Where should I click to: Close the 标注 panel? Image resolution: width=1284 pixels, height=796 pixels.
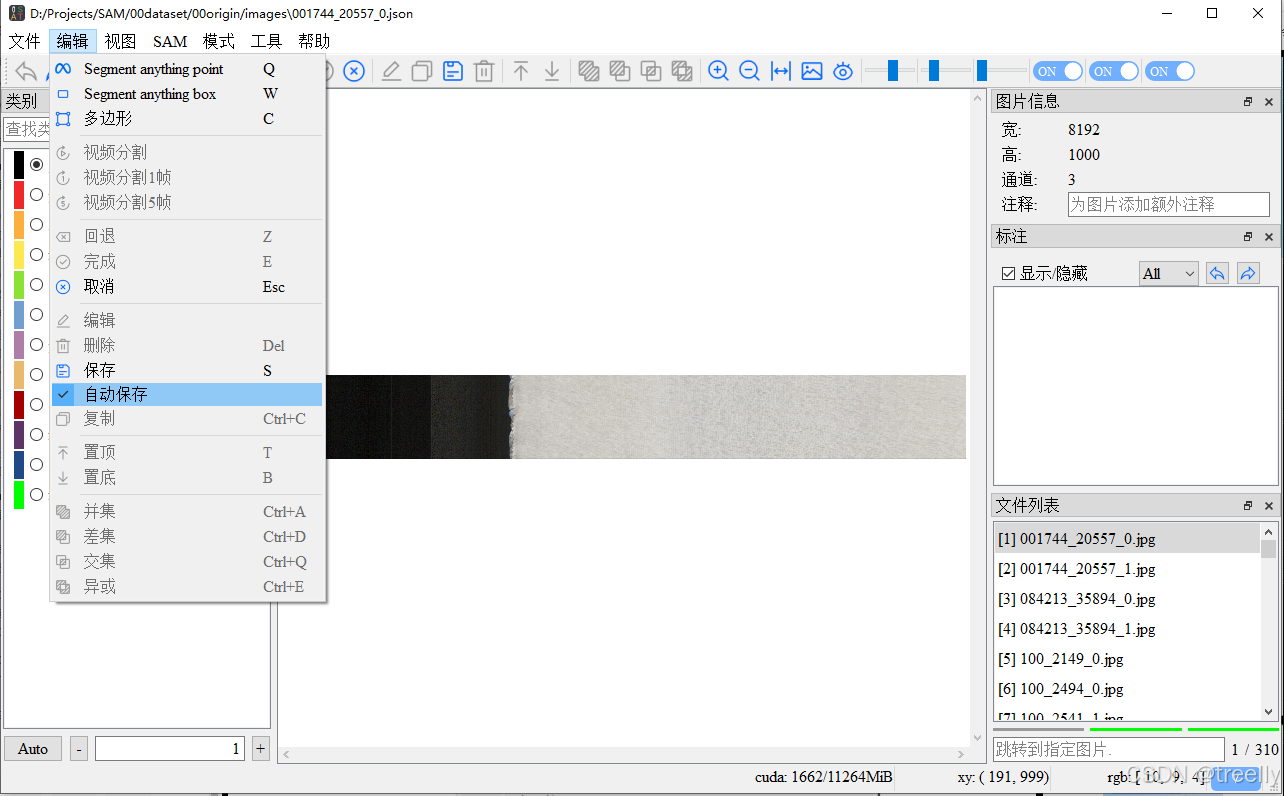tap(1269, 237)
